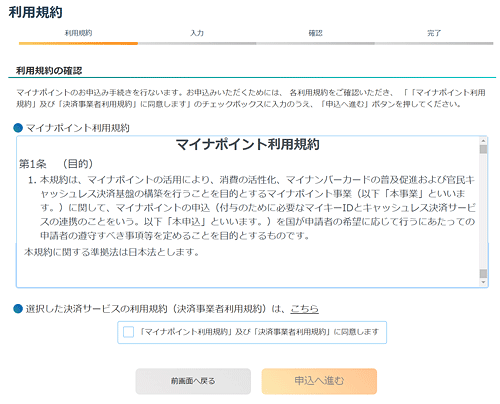Click the terms scrollbar down arrow
The width and height of the screenshot is (500, 404).
[x=483, y=282]
